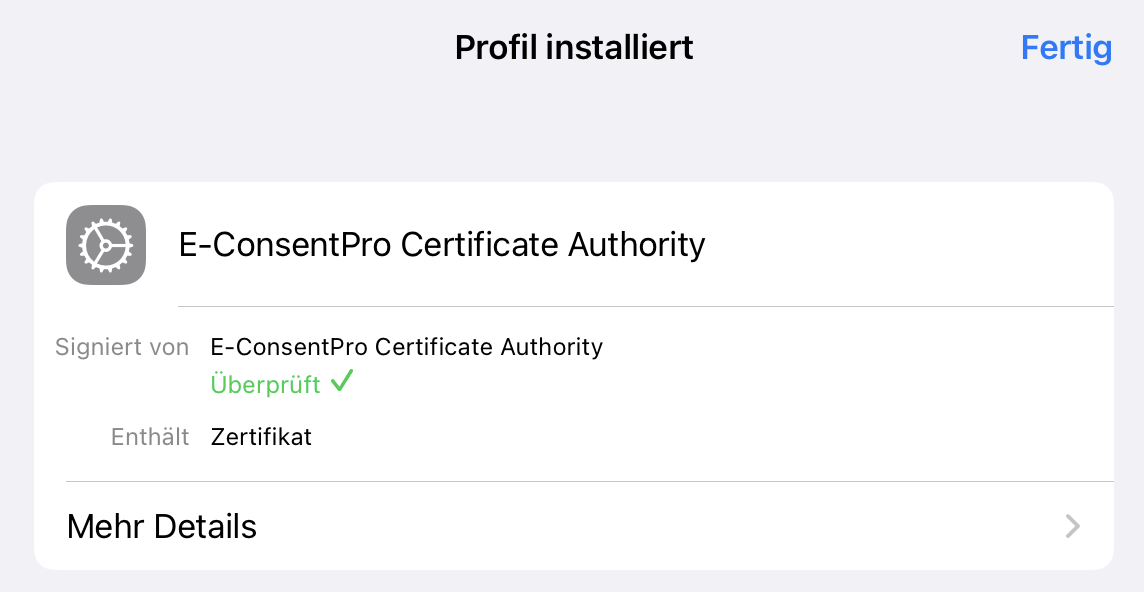Click the signer name E-ConsentPro Certificate Authority
The height and width of the screenshot is (592, 1144).
click(406, 347)
